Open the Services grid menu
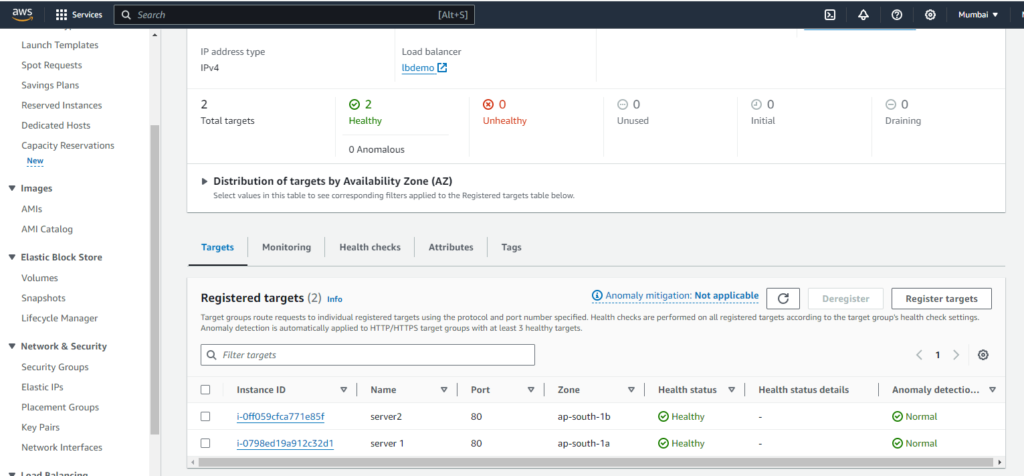The image size is (1024, 476). (79, 15)
